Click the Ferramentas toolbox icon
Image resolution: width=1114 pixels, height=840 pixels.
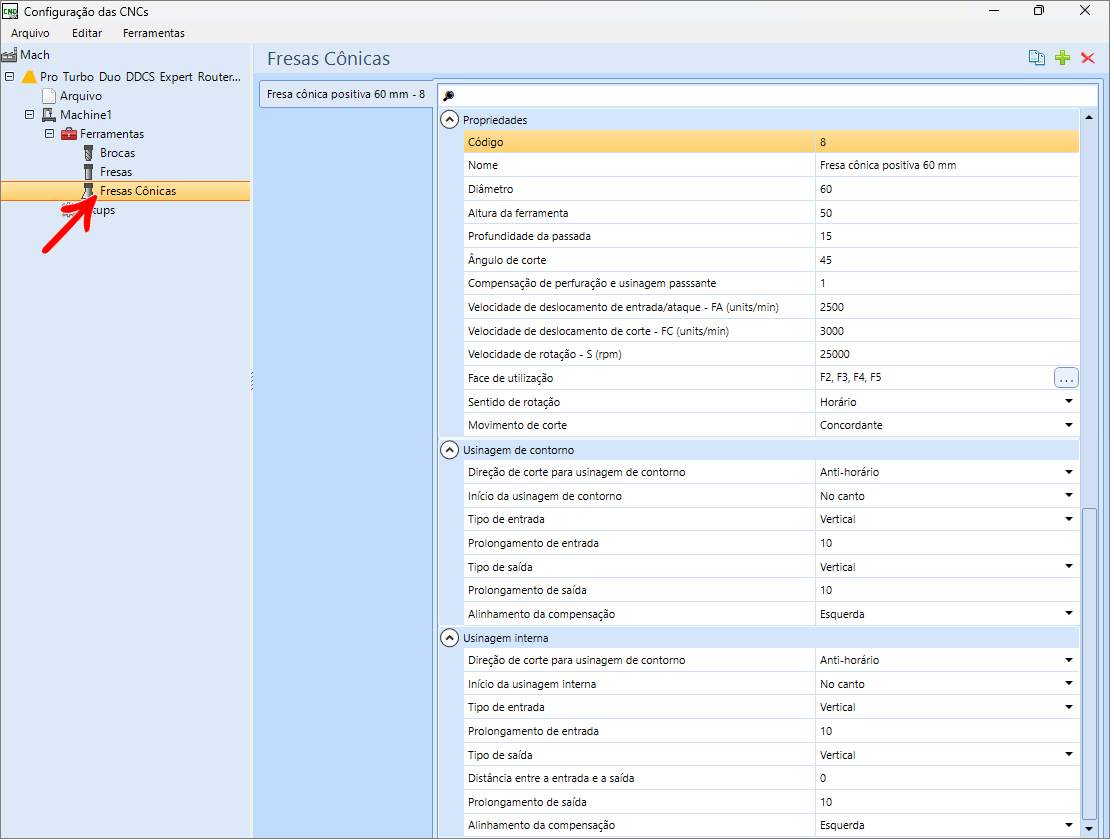pos(69,134)
